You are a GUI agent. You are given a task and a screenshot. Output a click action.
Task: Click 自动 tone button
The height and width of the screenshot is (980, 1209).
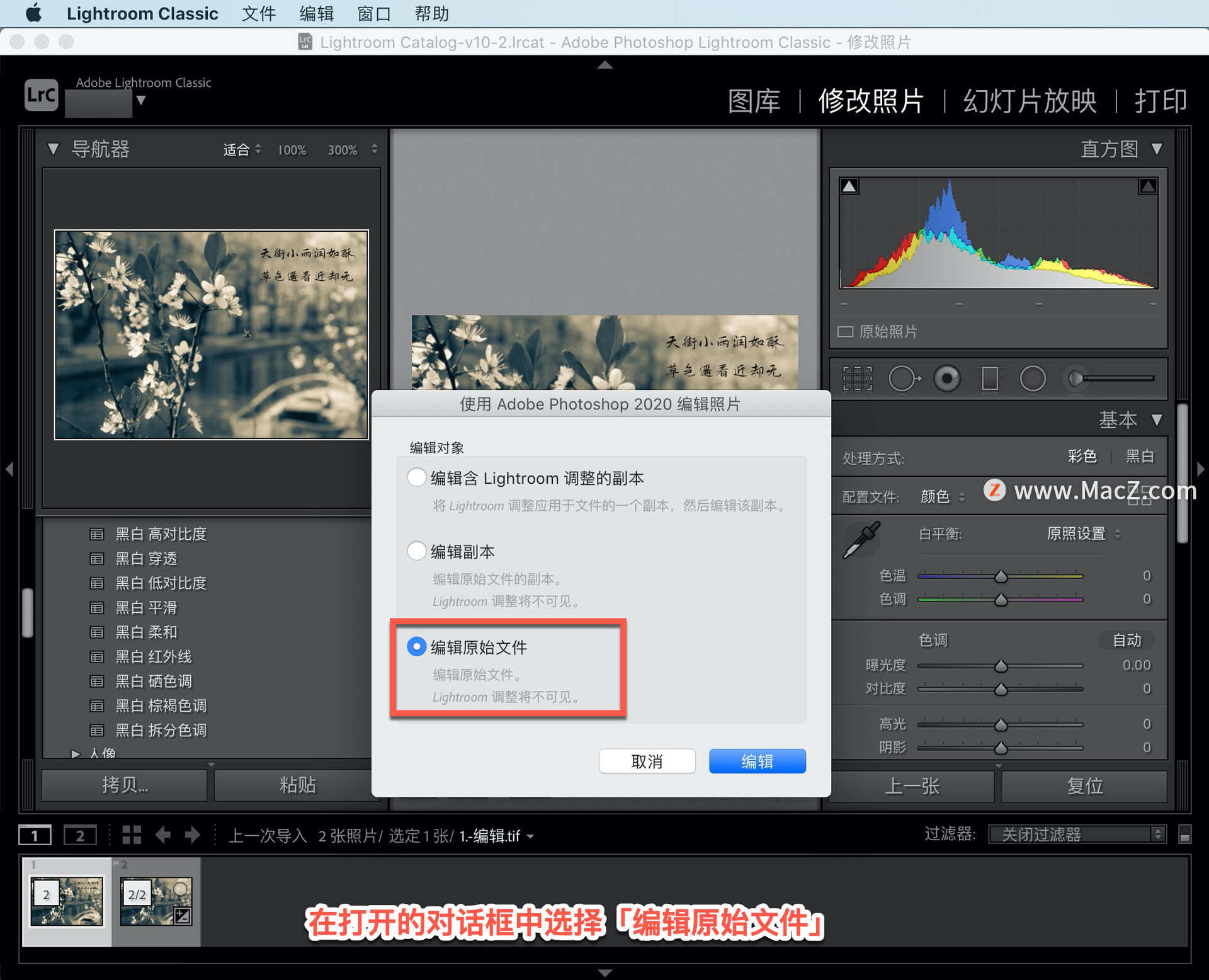point(1127,640)
